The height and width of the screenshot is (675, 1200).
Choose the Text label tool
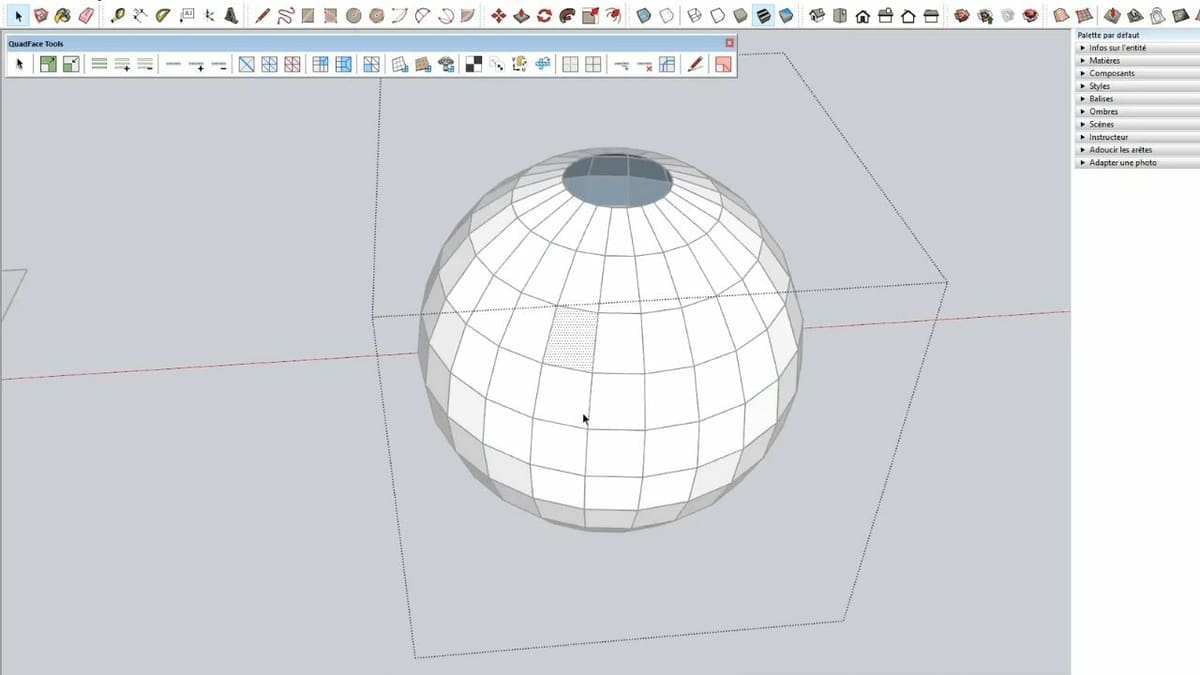[x=187, y=16]
